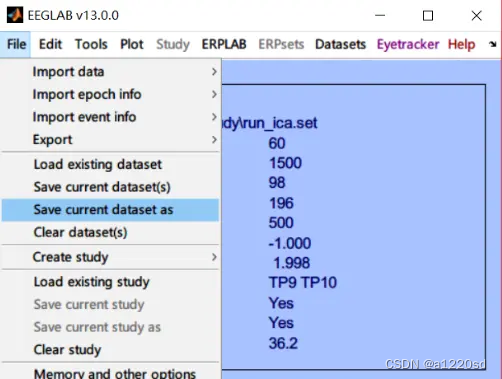
Task: Open the ERPsets menu
Action: pos(281,44)
